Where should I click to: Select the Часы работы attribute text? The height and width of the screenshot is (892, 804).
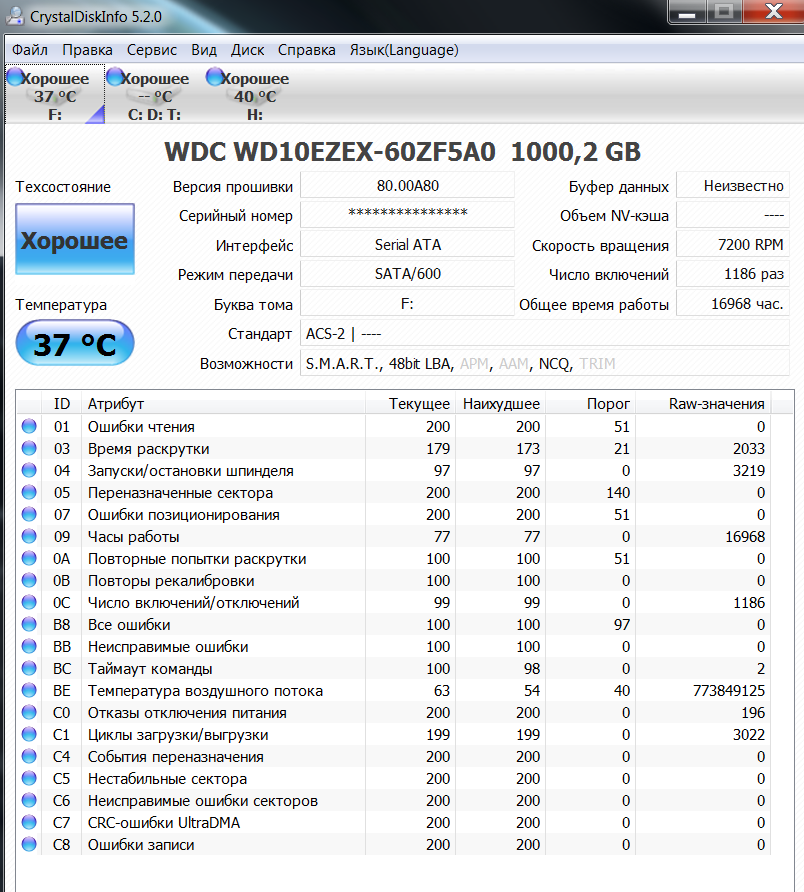(x=134, y=537)
